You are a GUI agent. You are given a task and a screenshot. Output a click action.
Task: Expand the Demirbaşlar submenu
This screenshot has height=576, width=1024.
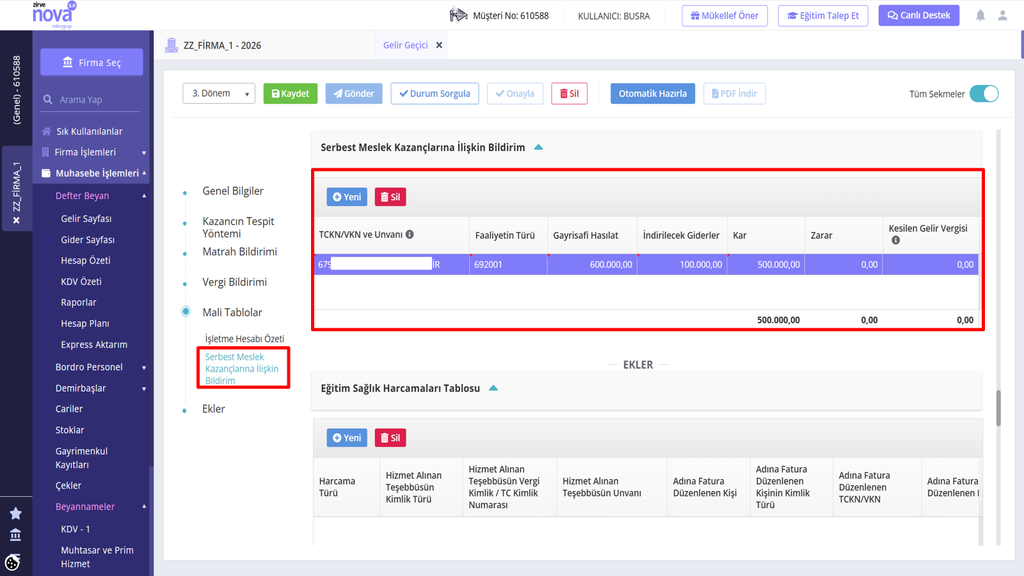point(101,388)
